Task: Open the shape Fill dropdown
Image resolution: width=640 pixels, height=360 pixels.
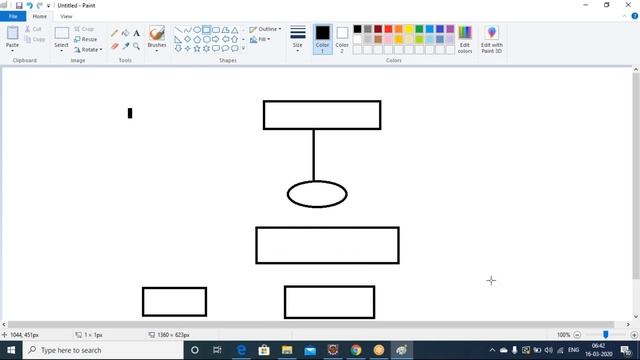Action: click(x=260, y=39)
